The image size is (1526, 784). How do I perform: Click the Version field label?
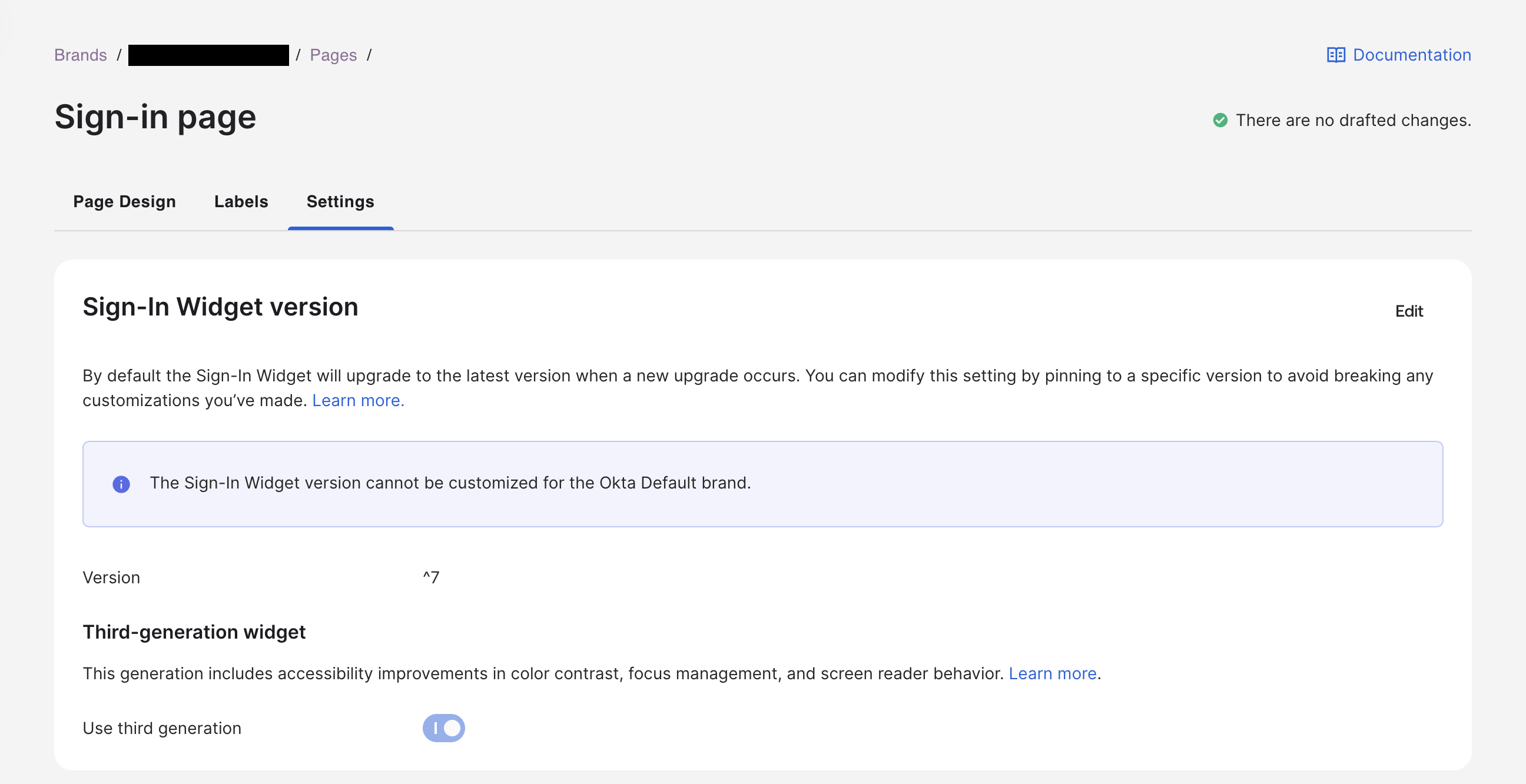click(111, 577)
